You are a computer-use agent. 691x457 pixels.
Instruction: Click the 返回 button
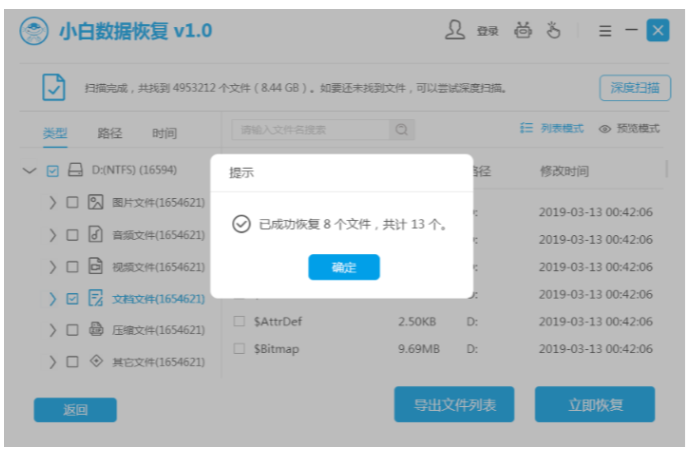[x=75, y=410]
